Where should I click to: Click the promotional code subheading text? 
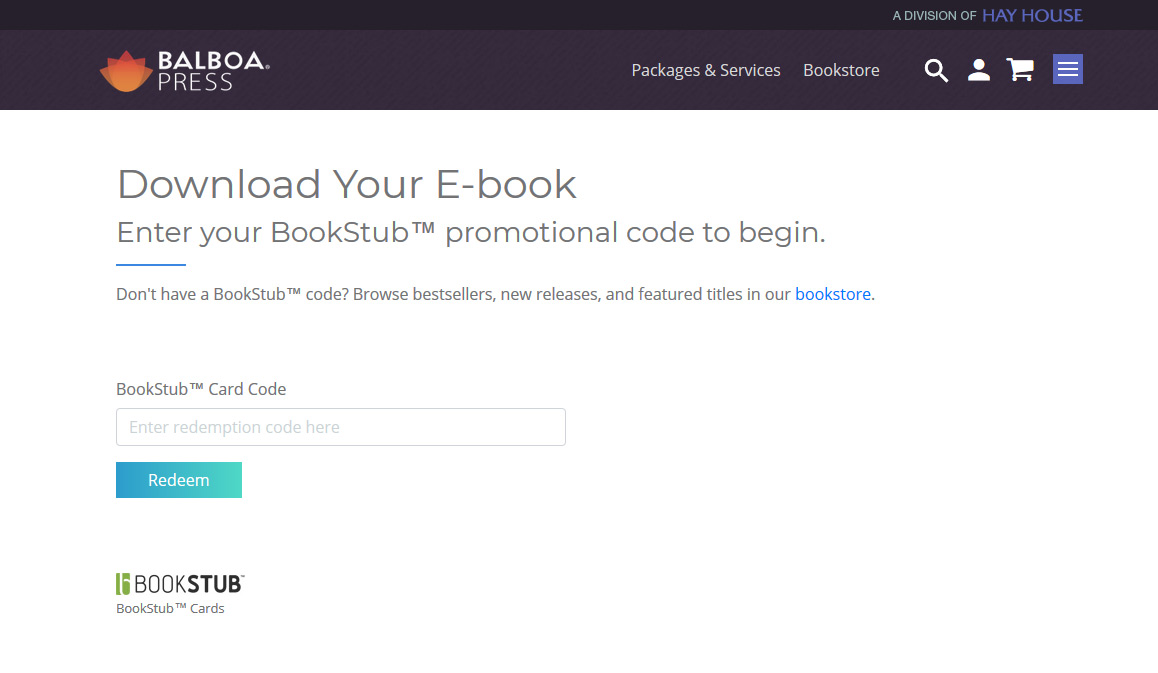pos(471,232)
